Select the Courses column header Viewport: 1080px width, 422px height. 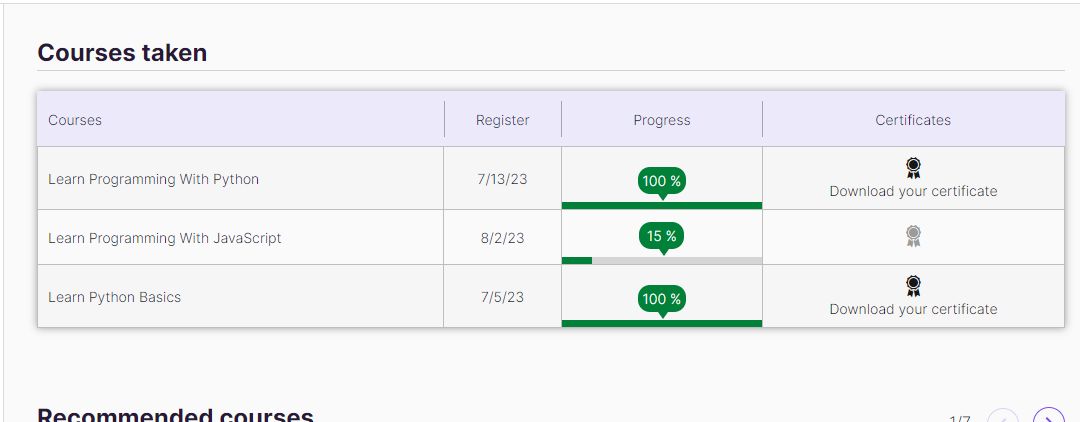(75, 120)
